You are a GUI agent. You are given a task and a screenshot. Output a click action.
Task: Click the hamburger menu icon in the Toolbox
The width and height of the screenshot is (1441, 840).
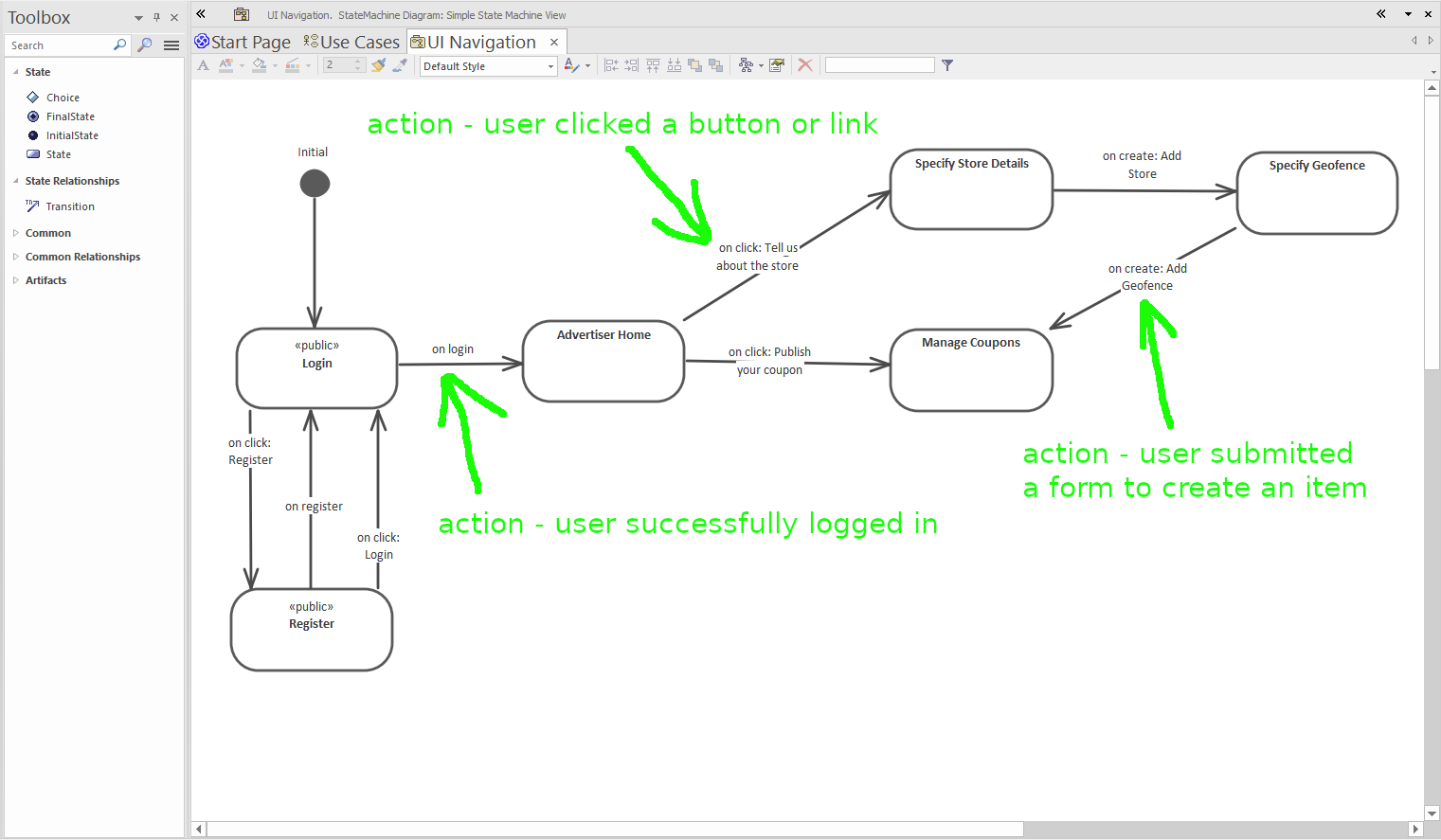click(x=171, y=45)
